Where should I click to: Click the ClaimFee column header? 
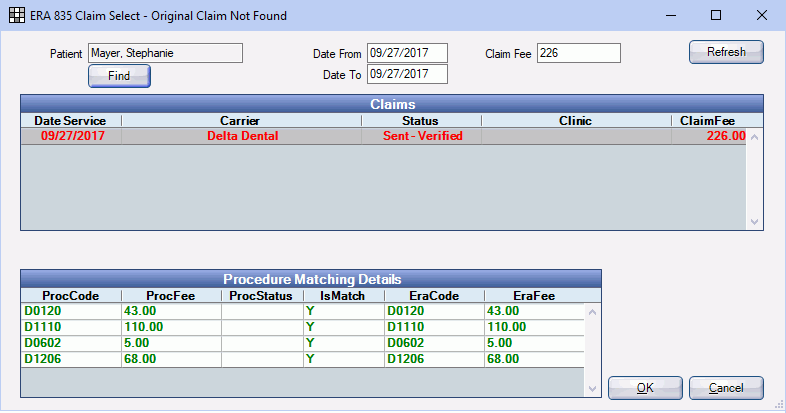[x=707, y=121]
